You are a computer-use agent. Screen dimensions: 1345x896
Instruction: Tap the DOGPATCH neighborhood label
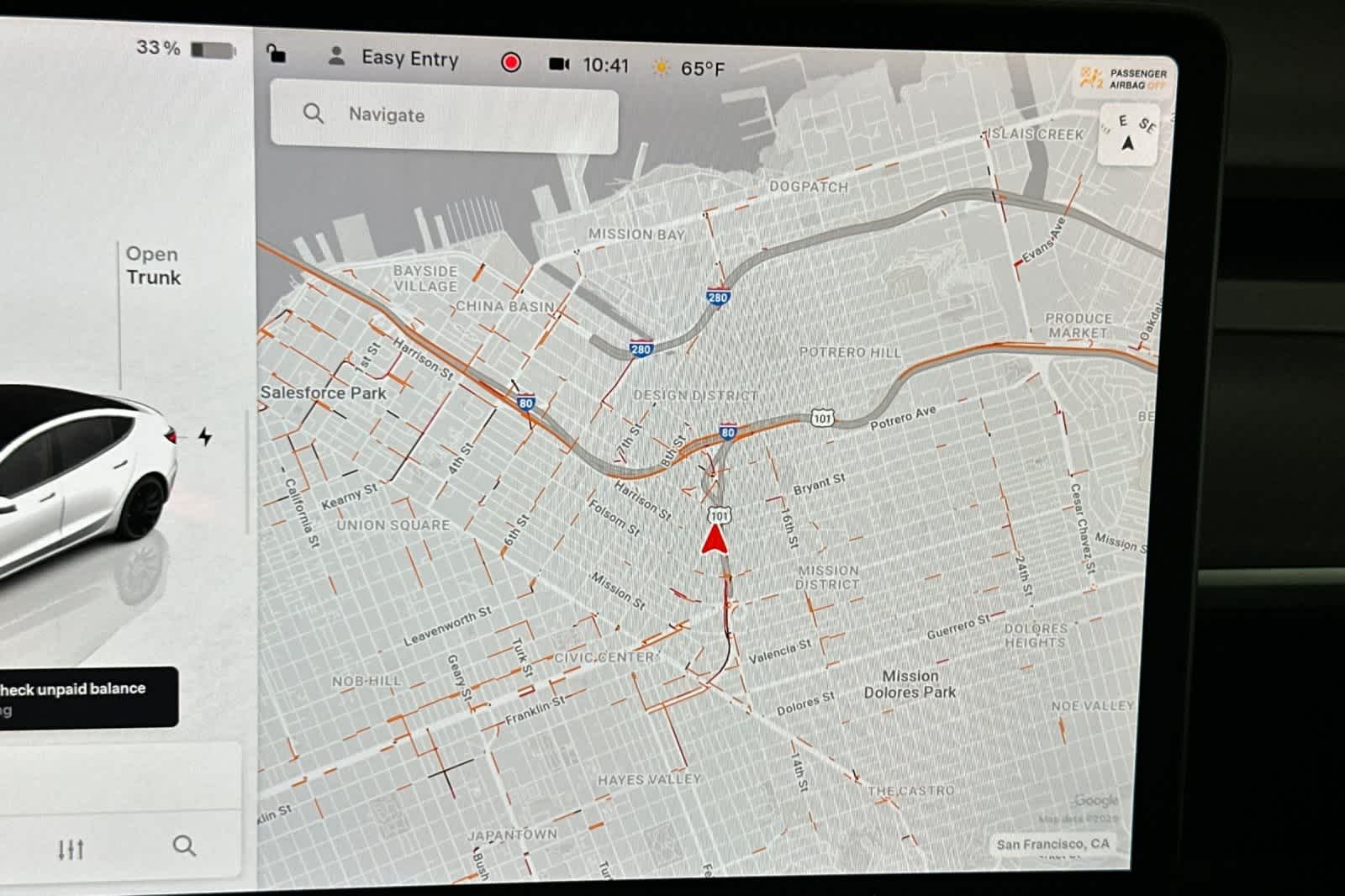(x=809, y=187)
